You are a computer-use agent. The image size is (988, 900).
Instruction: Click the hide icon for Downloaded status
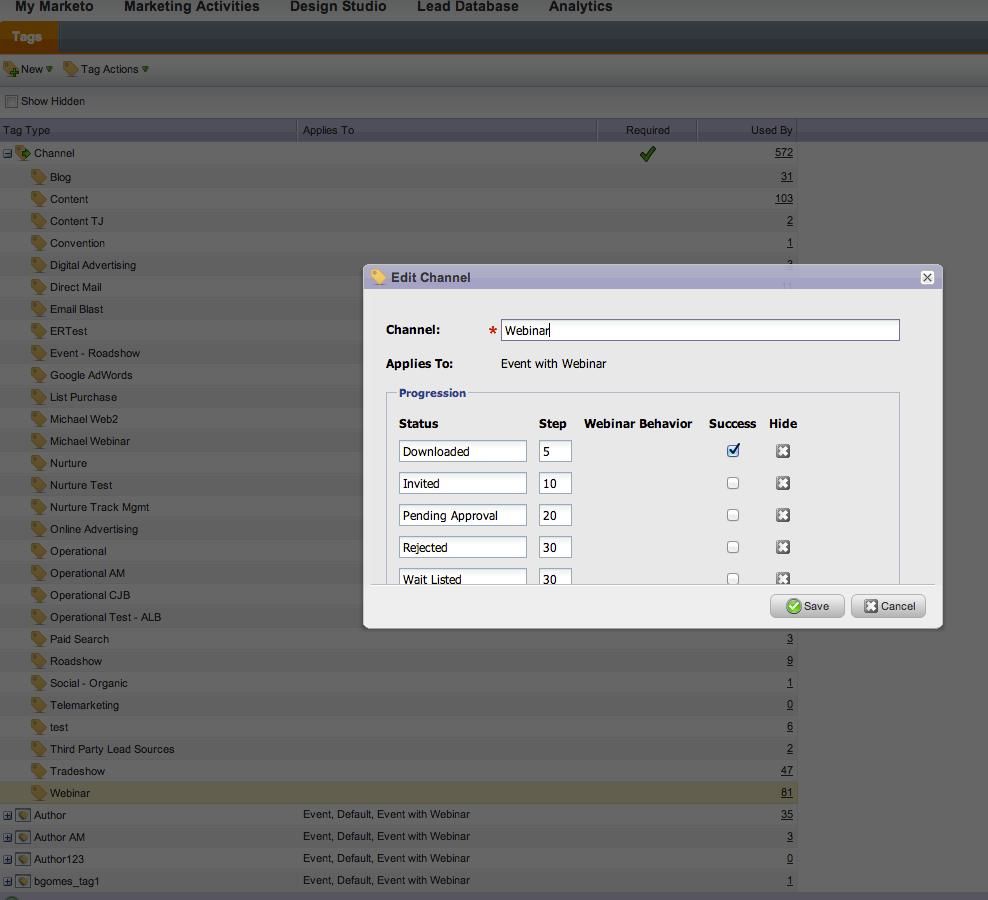click(783, 451)
